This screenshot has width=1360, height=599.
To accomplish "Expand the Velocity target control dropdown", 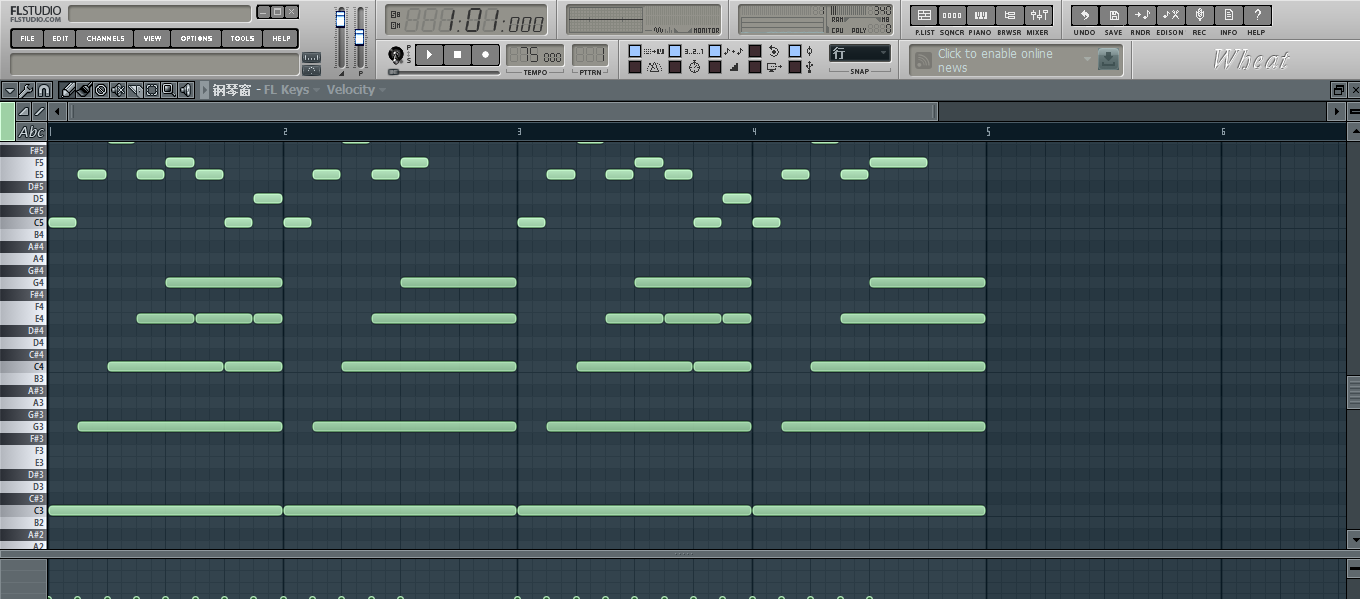I will point(355,90).
